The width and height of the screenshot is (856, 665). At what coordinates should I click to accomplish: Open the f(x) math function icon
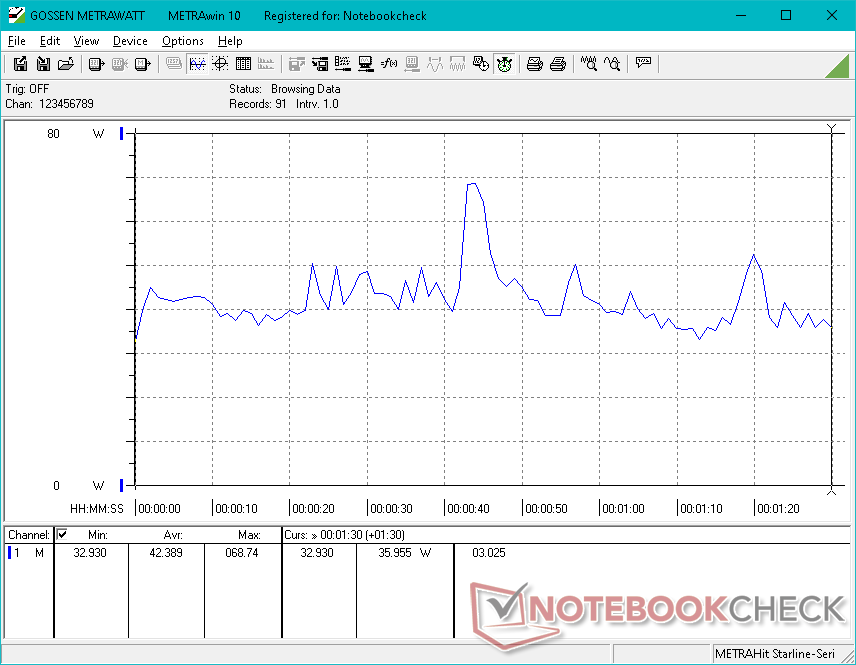389,64
